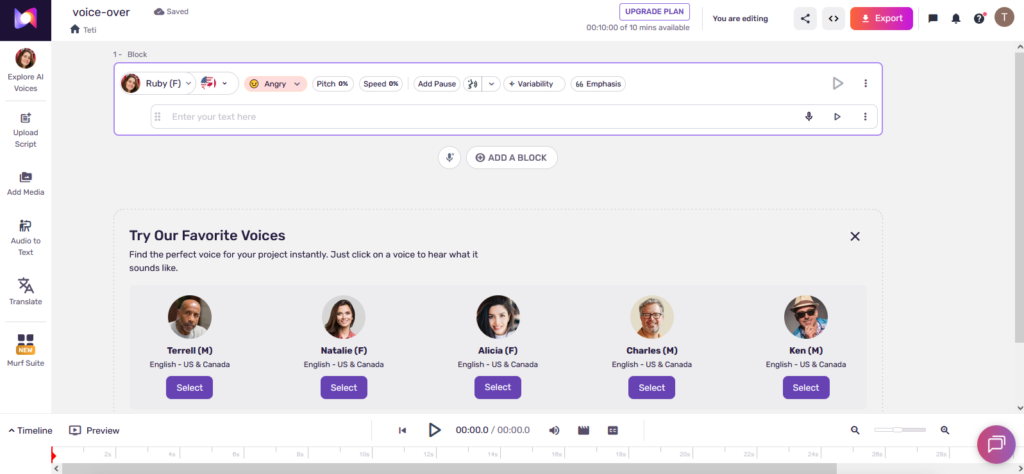Preview the voice via Terrell's photo
Viewport: 1024px width, 474px height.
pyautogui.click(x=189, y=317)
